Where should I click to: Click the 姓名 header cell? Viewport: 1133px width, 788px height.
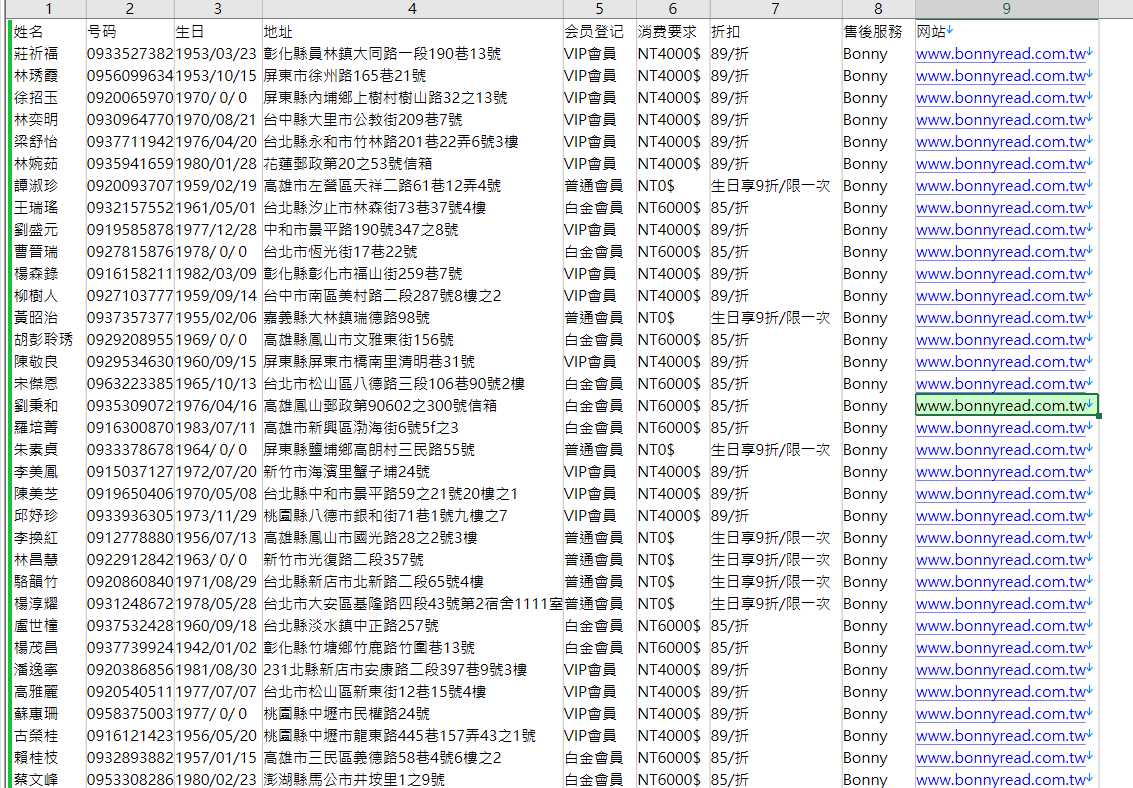click(48, 32)
